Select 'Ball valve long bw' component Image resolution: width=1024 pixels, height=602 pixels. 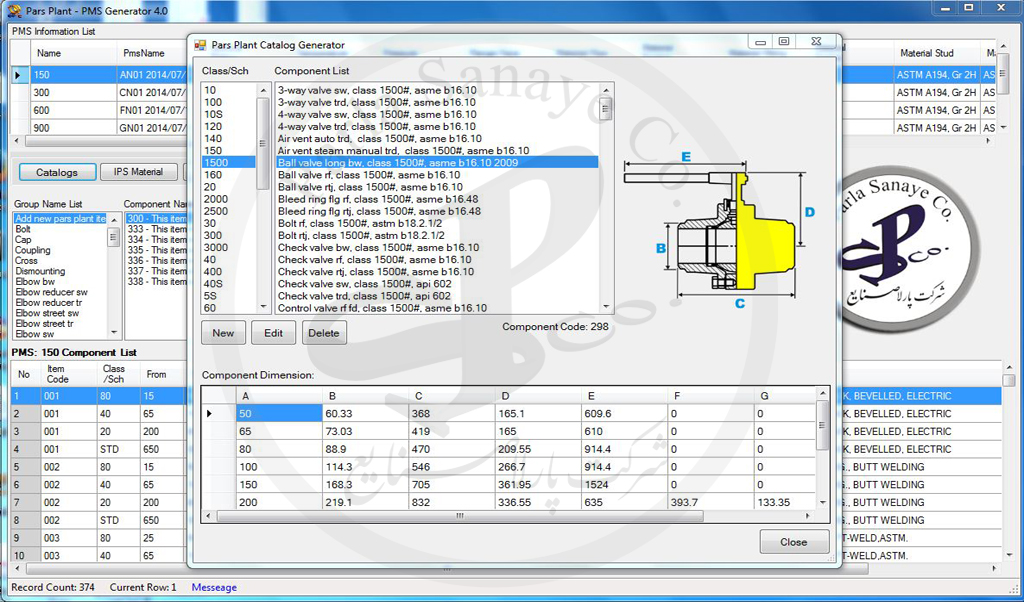[437, 163]
